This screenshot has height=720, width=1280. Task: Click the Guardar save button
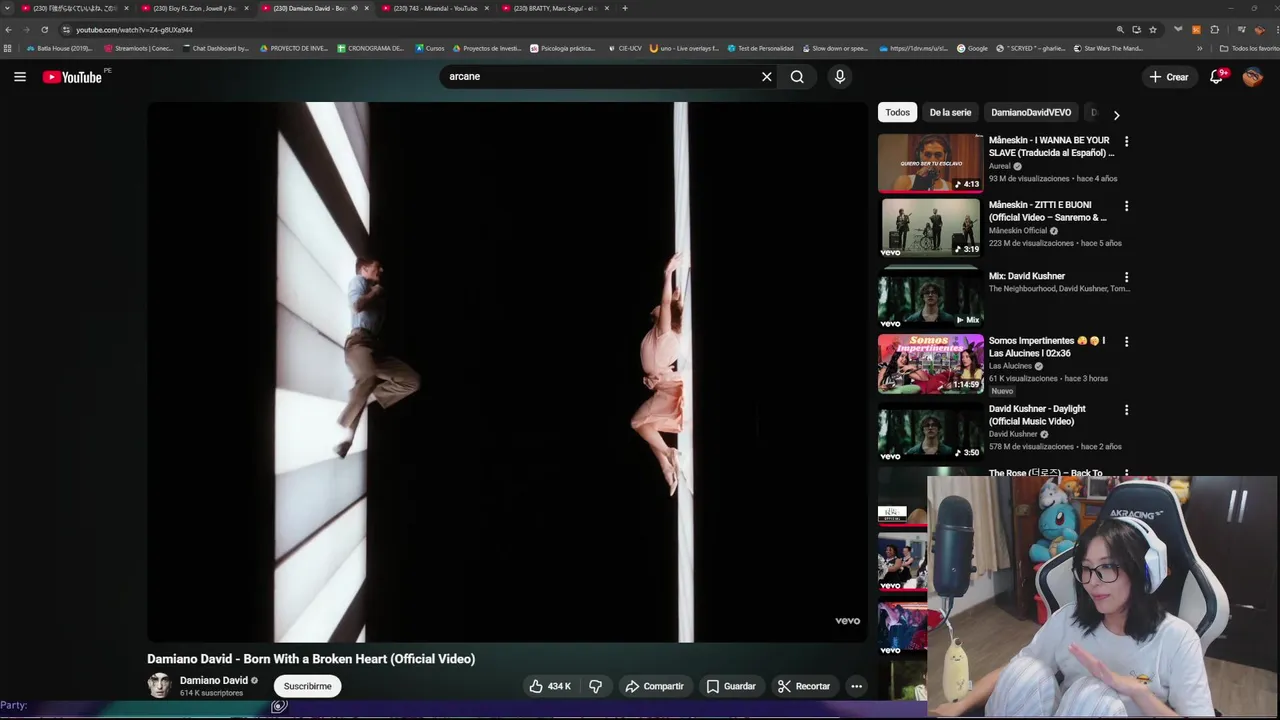click(730, 686)
